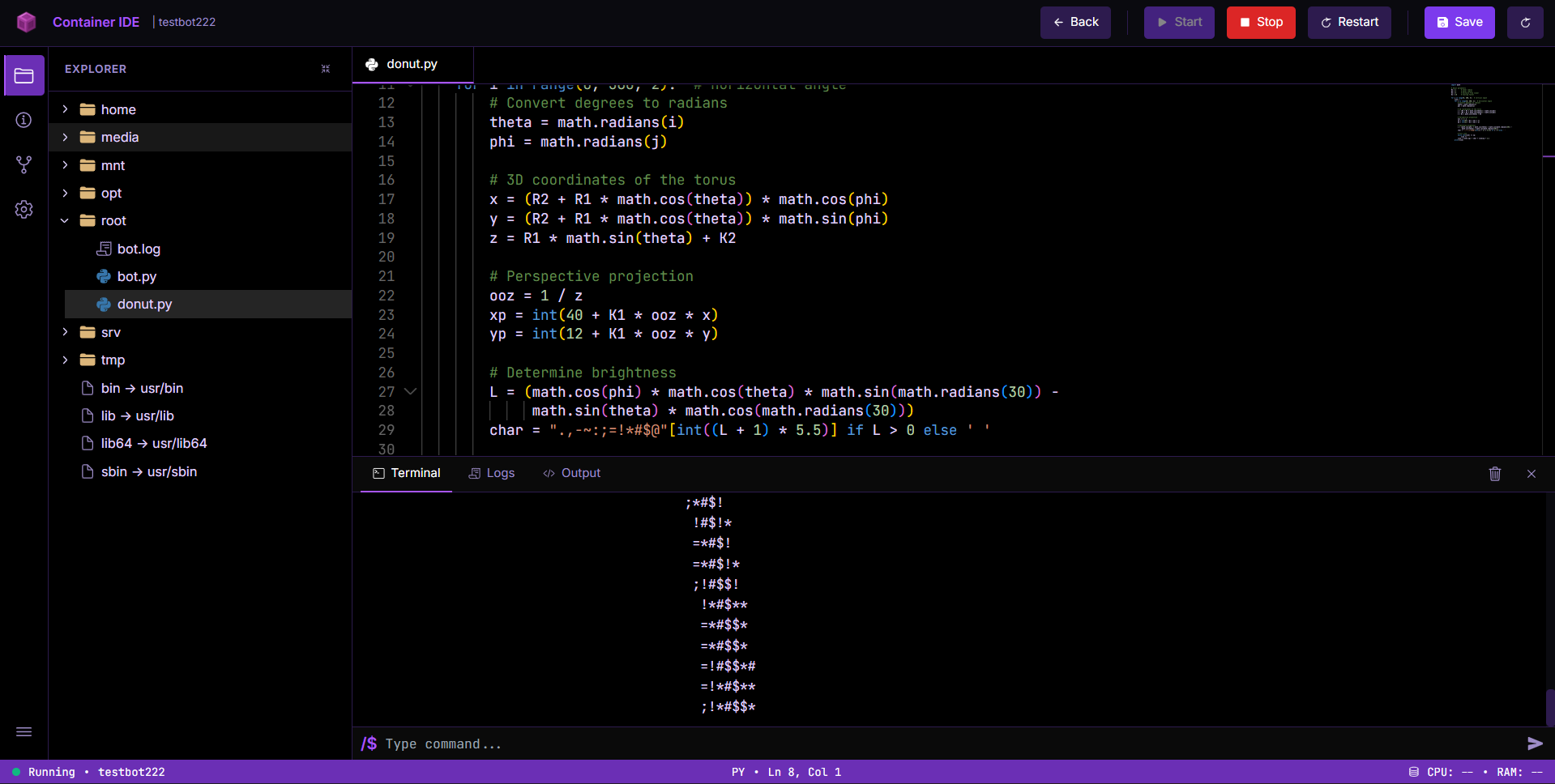Select the 'sbin → usr/sbin' entry
This screenshot has width=1555, height=784.
(x=200, y=471)
